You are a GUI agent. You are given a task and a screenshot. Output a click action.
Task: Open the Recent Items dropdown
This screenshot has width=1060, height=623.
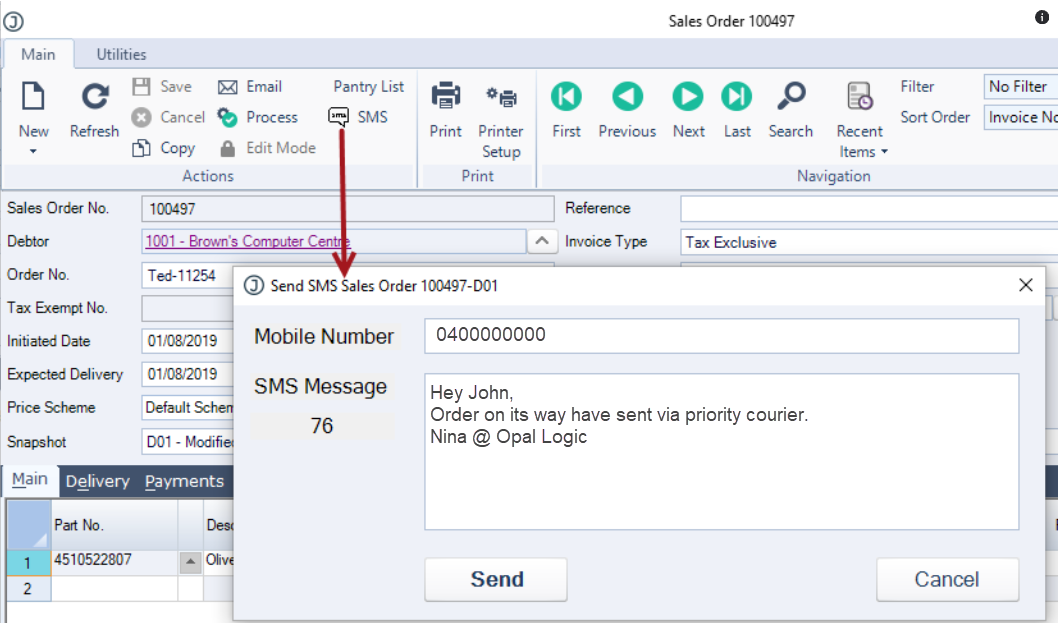pos(860,121)
